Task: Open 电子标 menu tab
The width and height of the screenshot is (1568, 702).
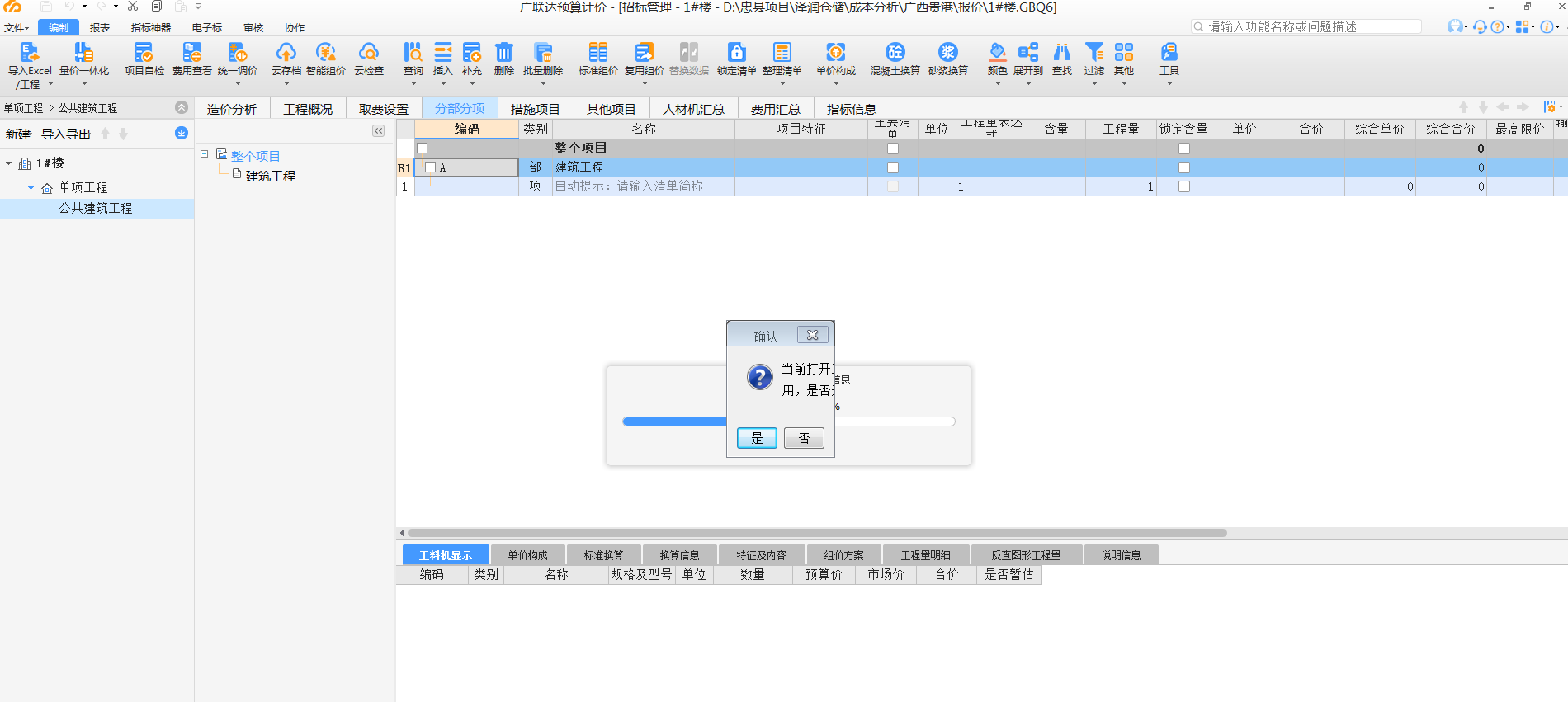Action: click(207, 28)
